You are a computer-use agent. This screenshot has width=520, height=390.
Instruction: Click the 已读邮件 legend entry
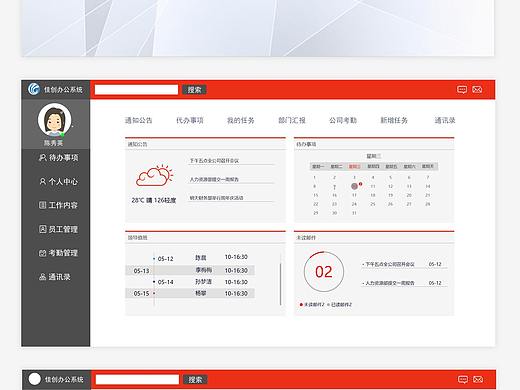(339, 305)
